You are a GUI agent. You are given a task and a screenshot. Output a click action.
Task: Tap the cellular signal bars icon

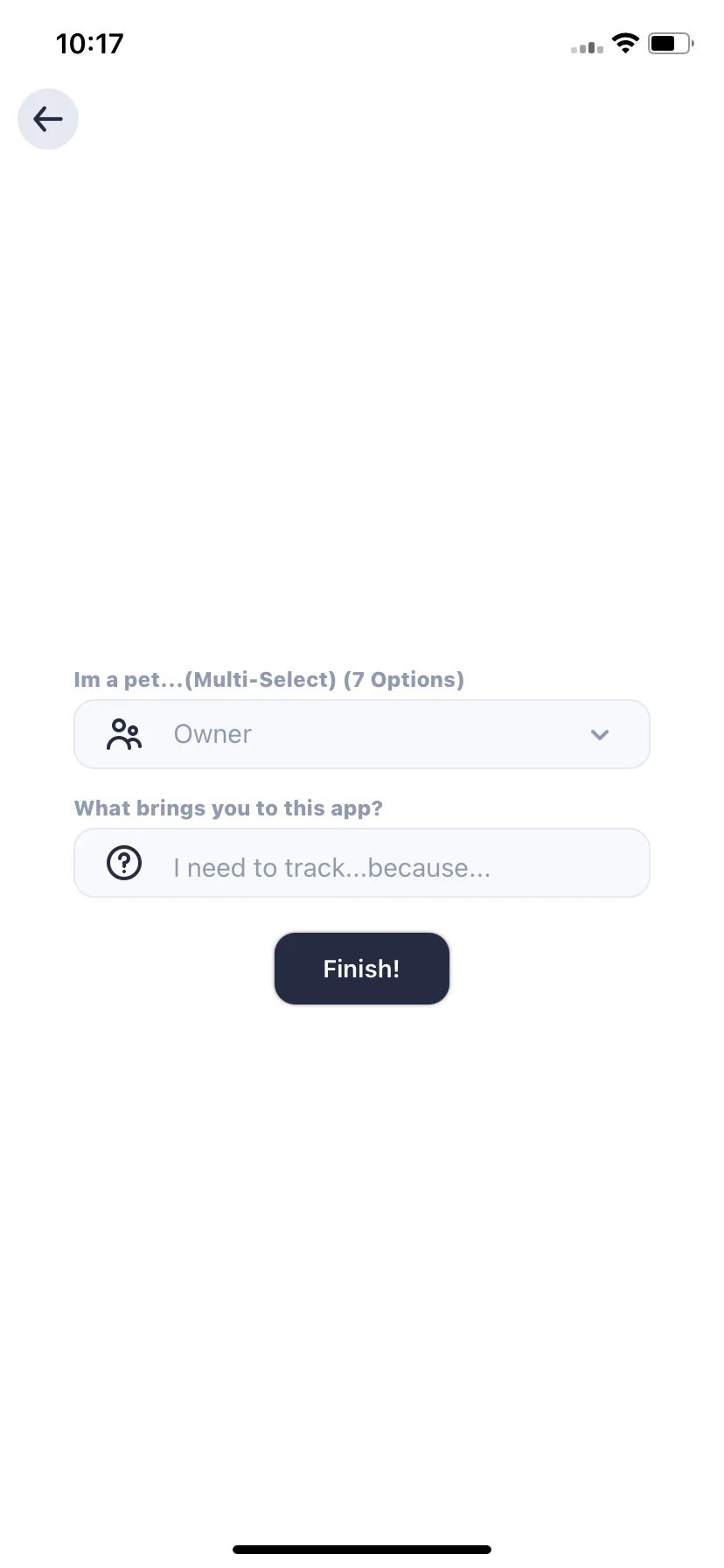(587, 47)
